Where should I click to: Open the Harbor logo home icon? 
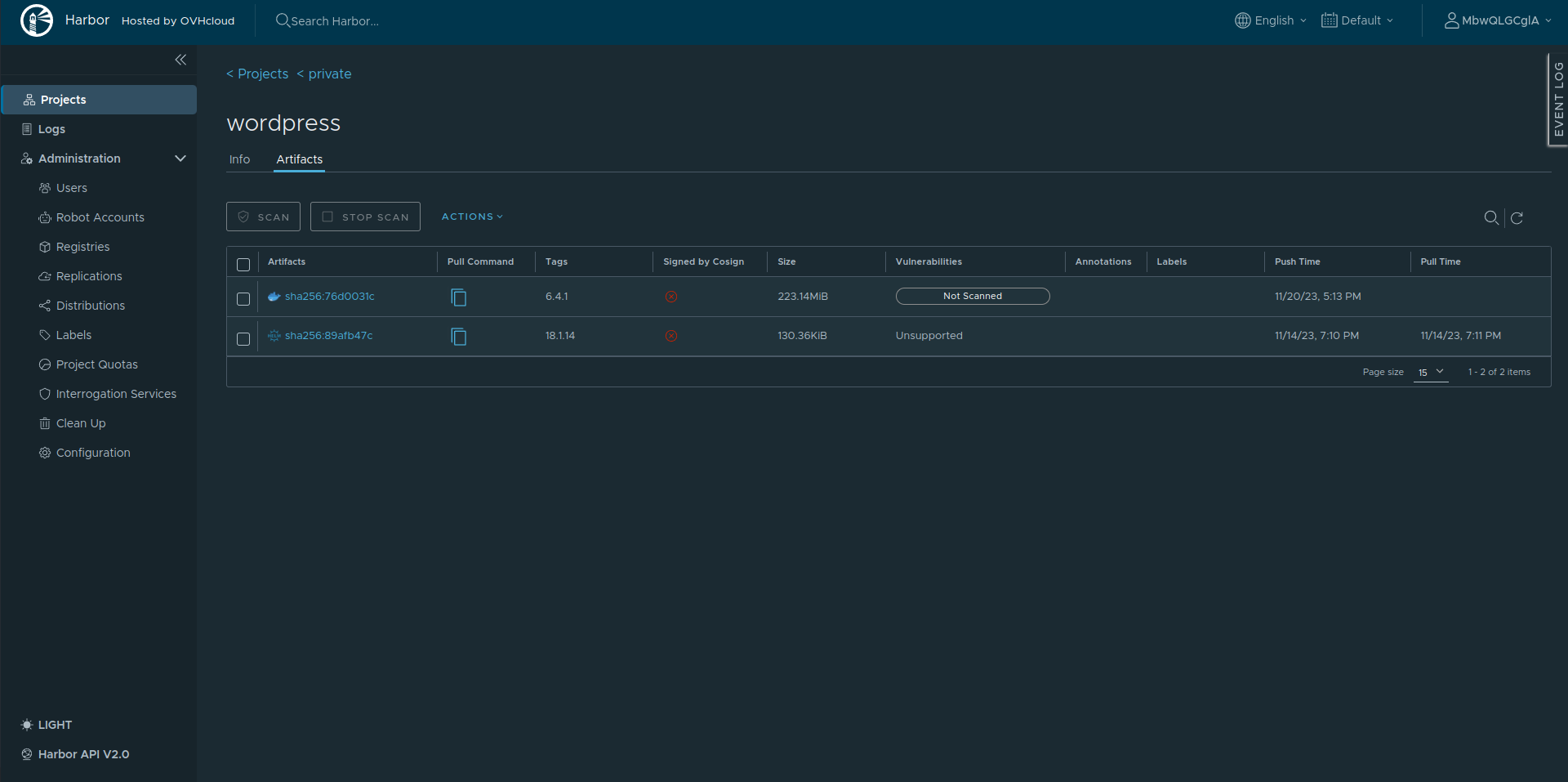pos(37,20)
